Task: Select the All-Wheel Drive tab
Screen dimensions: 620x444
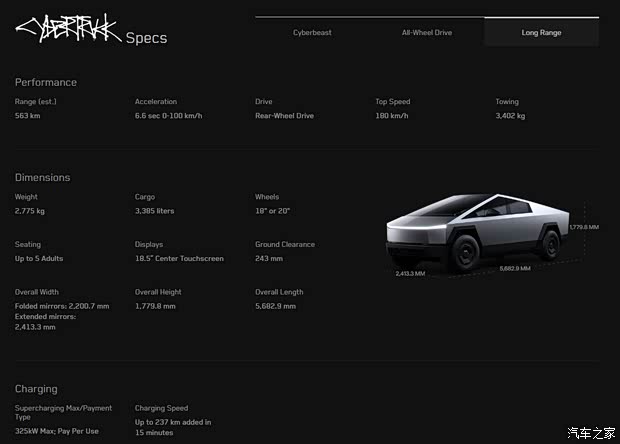Action: point(427,33)
